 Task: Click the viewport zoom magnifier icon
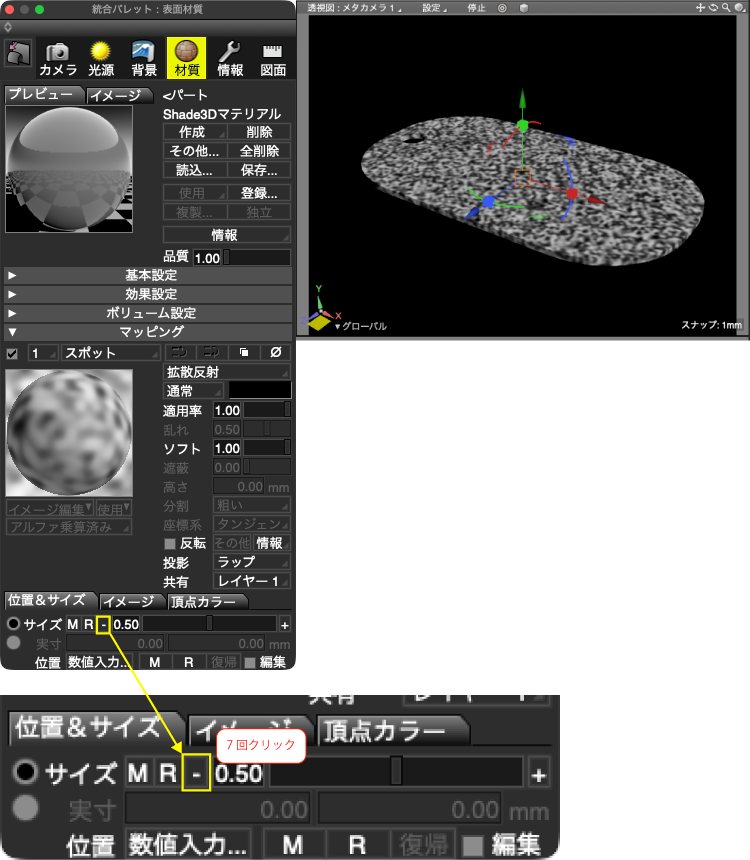click(726, 8)
